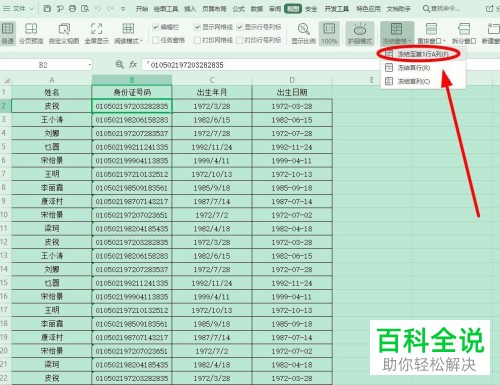Screen dimensions: 500x385
Task: Click the 阅读模式 reading mode icon
Action: (128, 29)
